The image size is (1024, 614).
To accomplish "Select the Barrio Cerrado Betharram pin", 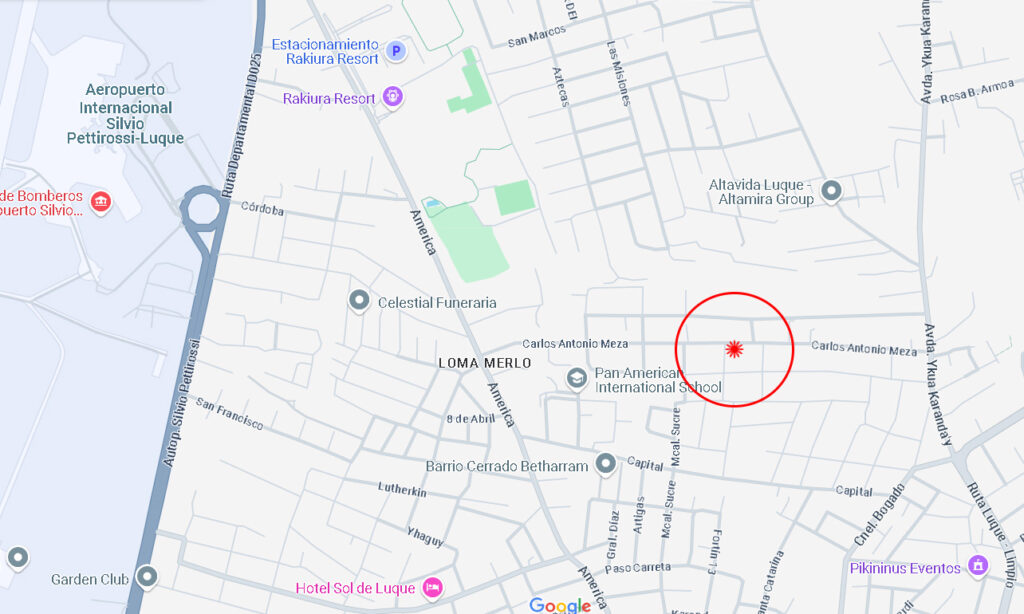I will (605, 464).
